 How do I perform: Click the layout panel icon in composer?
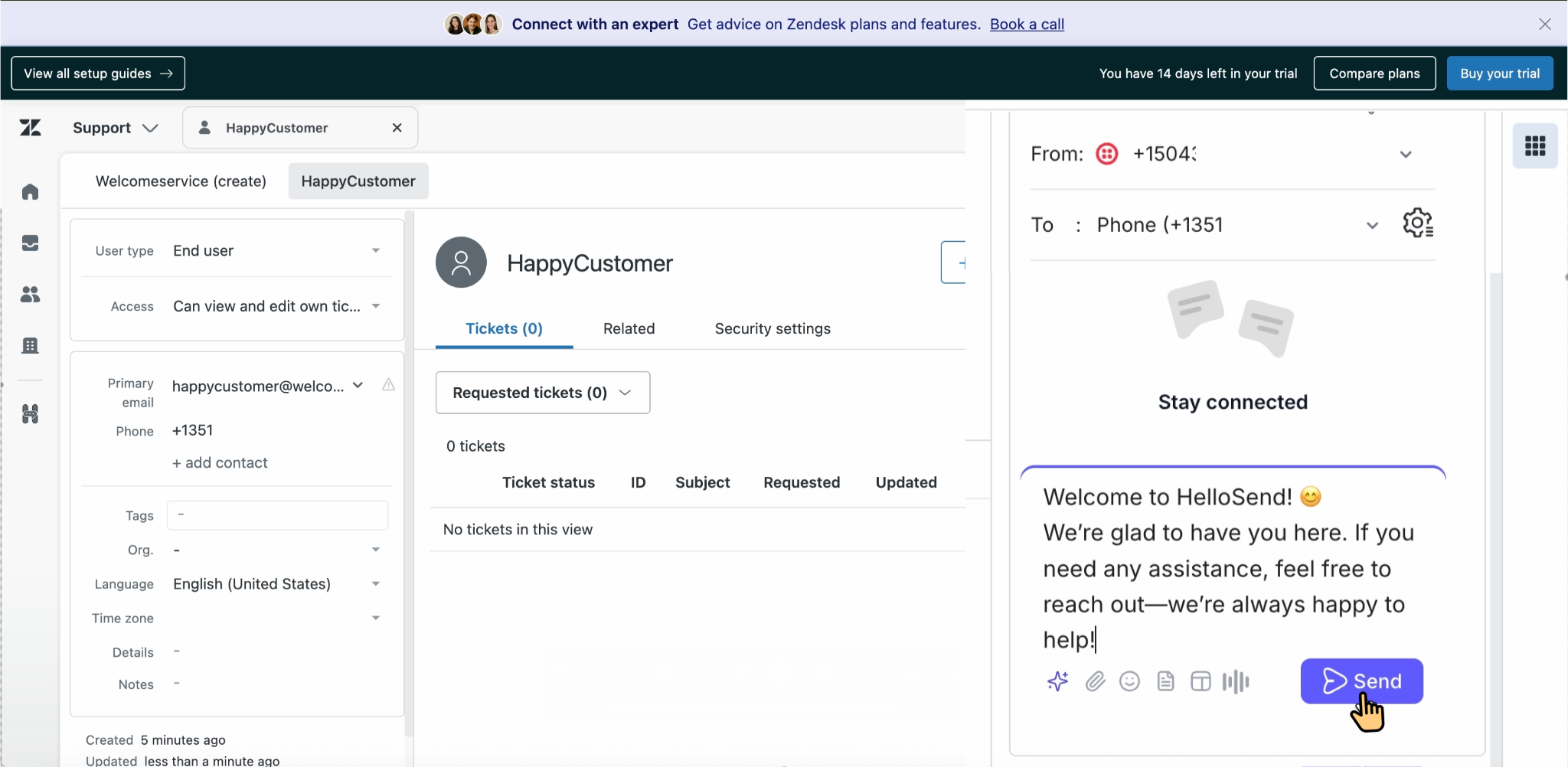(1200, 681)
